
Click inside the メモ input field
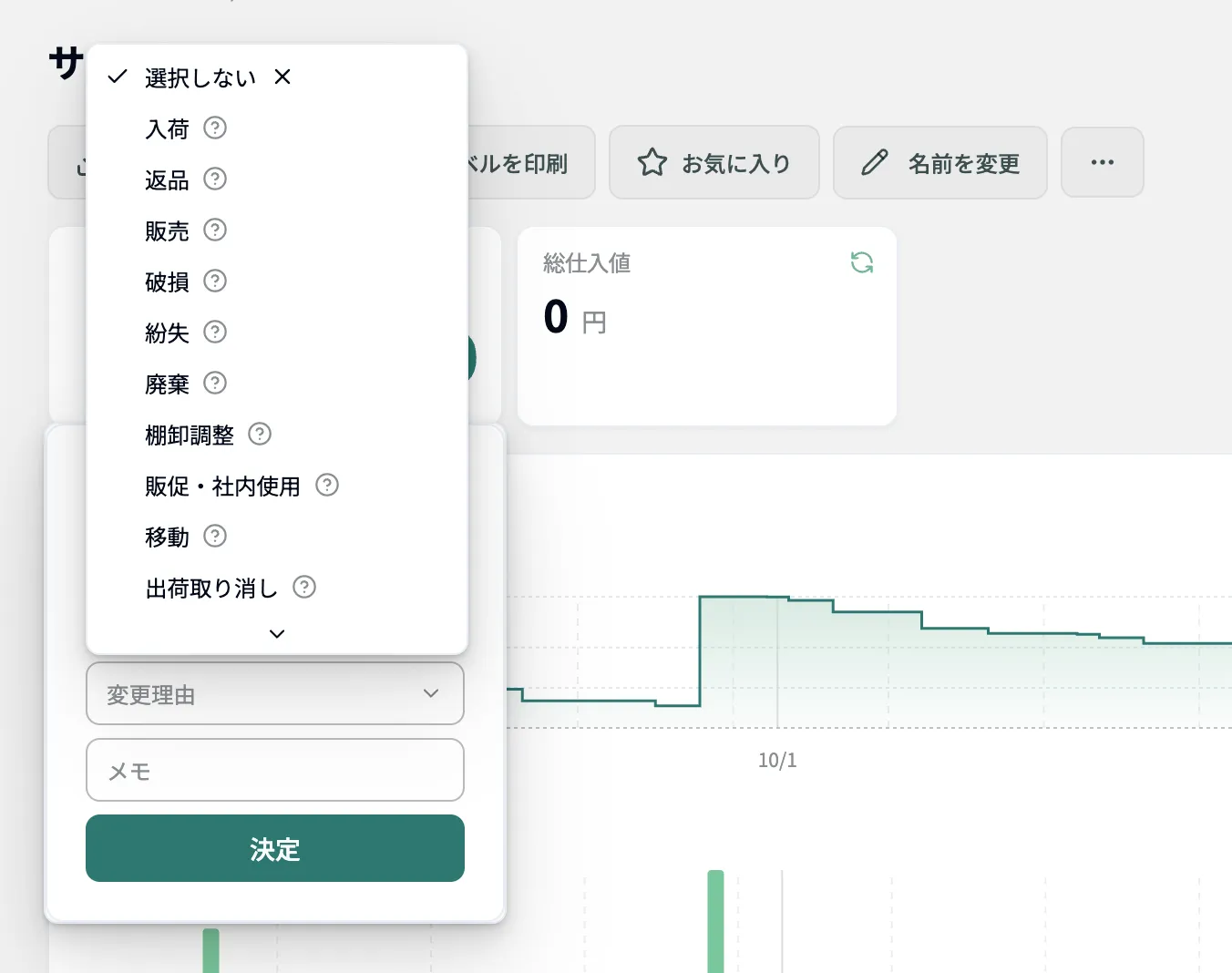point(274,770)
